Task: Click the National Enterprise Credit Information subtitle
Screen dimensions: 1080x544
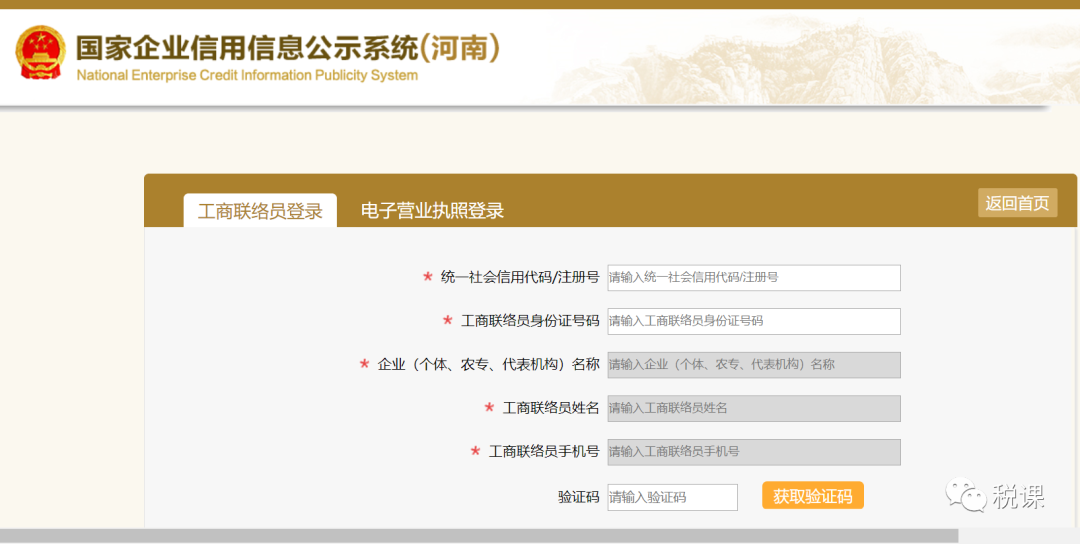Action: coord(247,75)
